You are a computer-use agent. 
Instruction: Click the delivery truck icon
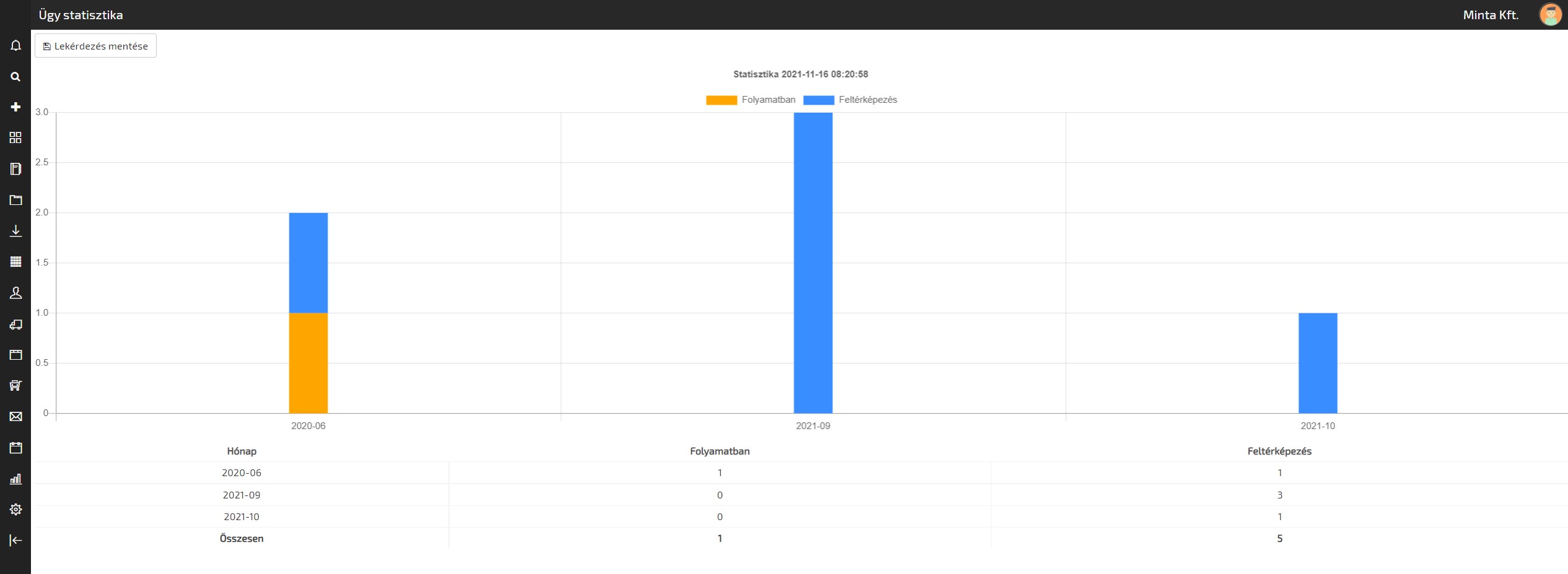point(15,324)
